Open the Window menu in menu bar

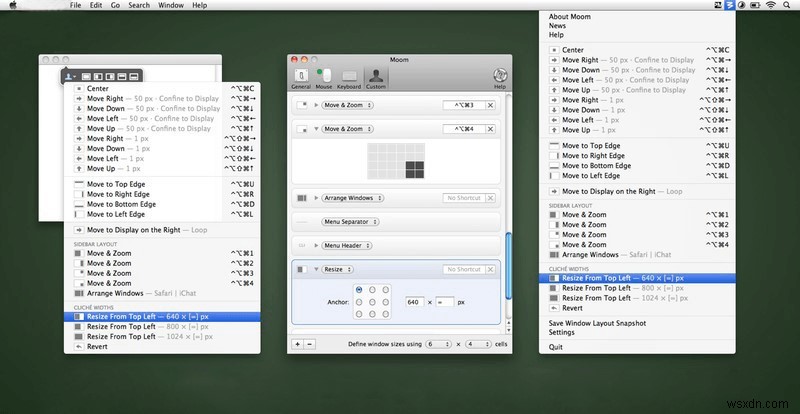(x=171, y=6)
